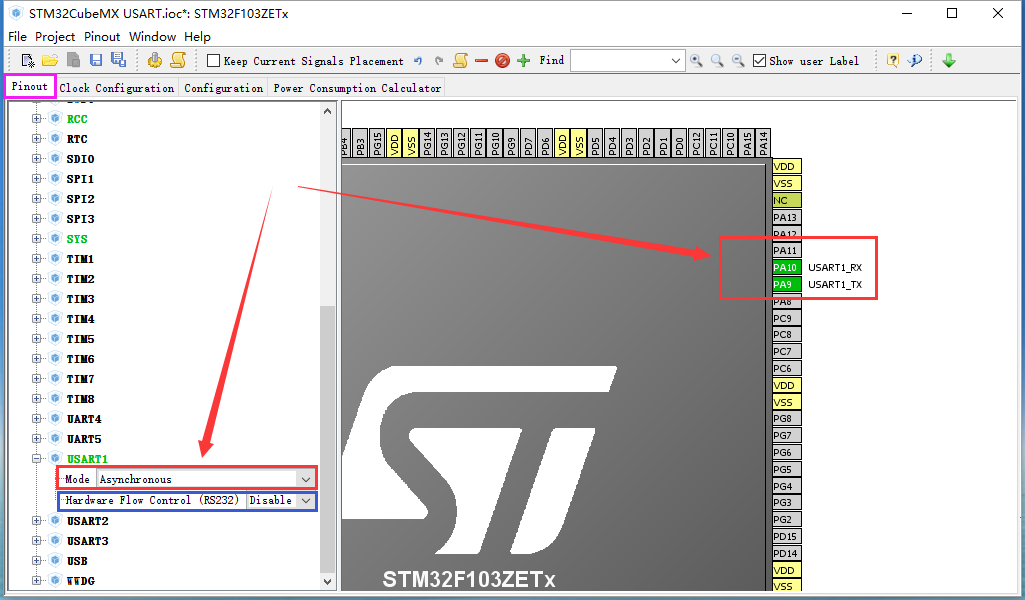Image resolution: width=1025 pixels, height=600 pixels.
Task: Click the scroll icon next to redo
Action: tap(460, 61)
